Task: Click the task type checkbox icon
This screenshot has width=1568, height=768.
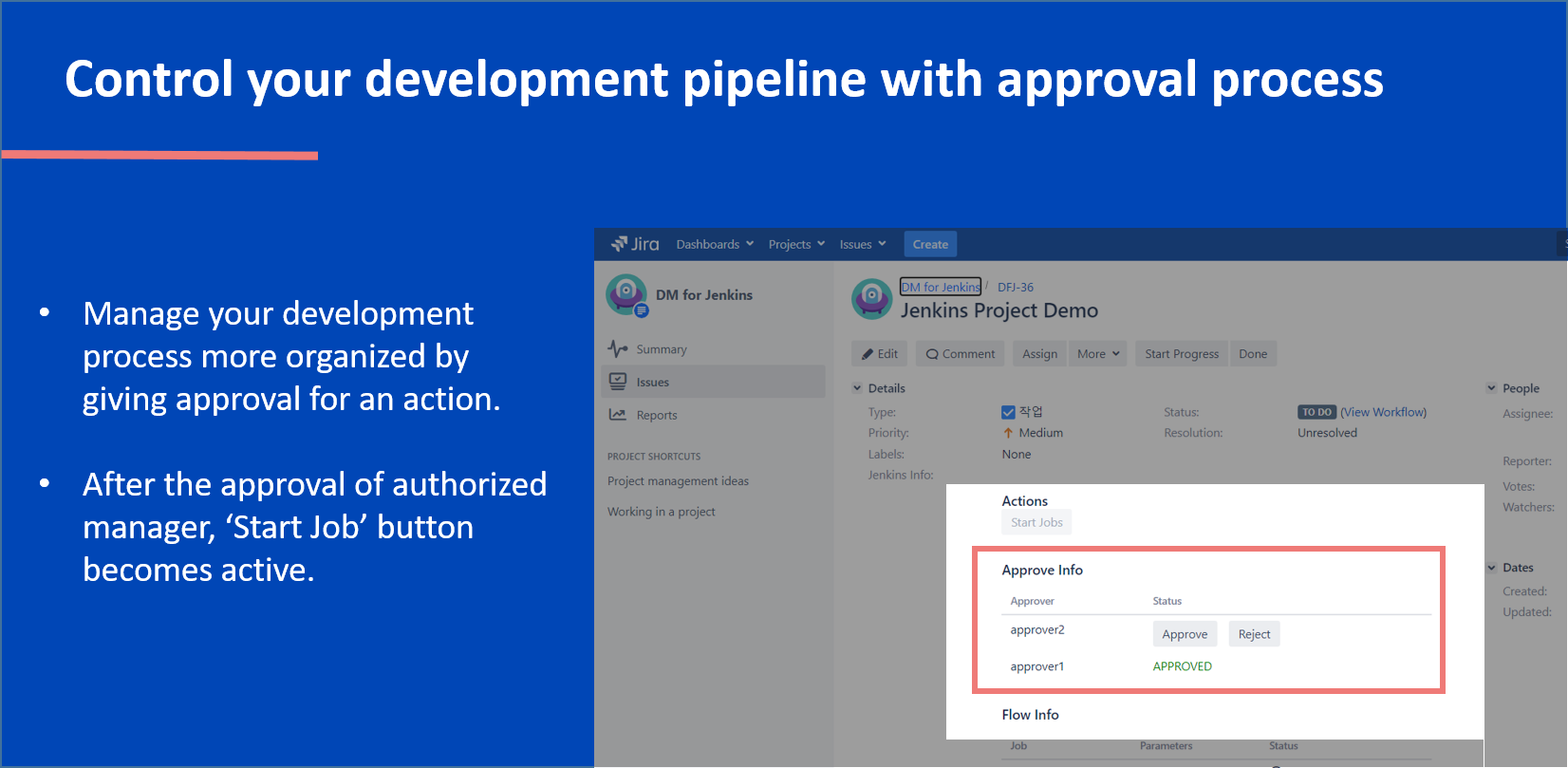Action: [x=1008, y=412]
